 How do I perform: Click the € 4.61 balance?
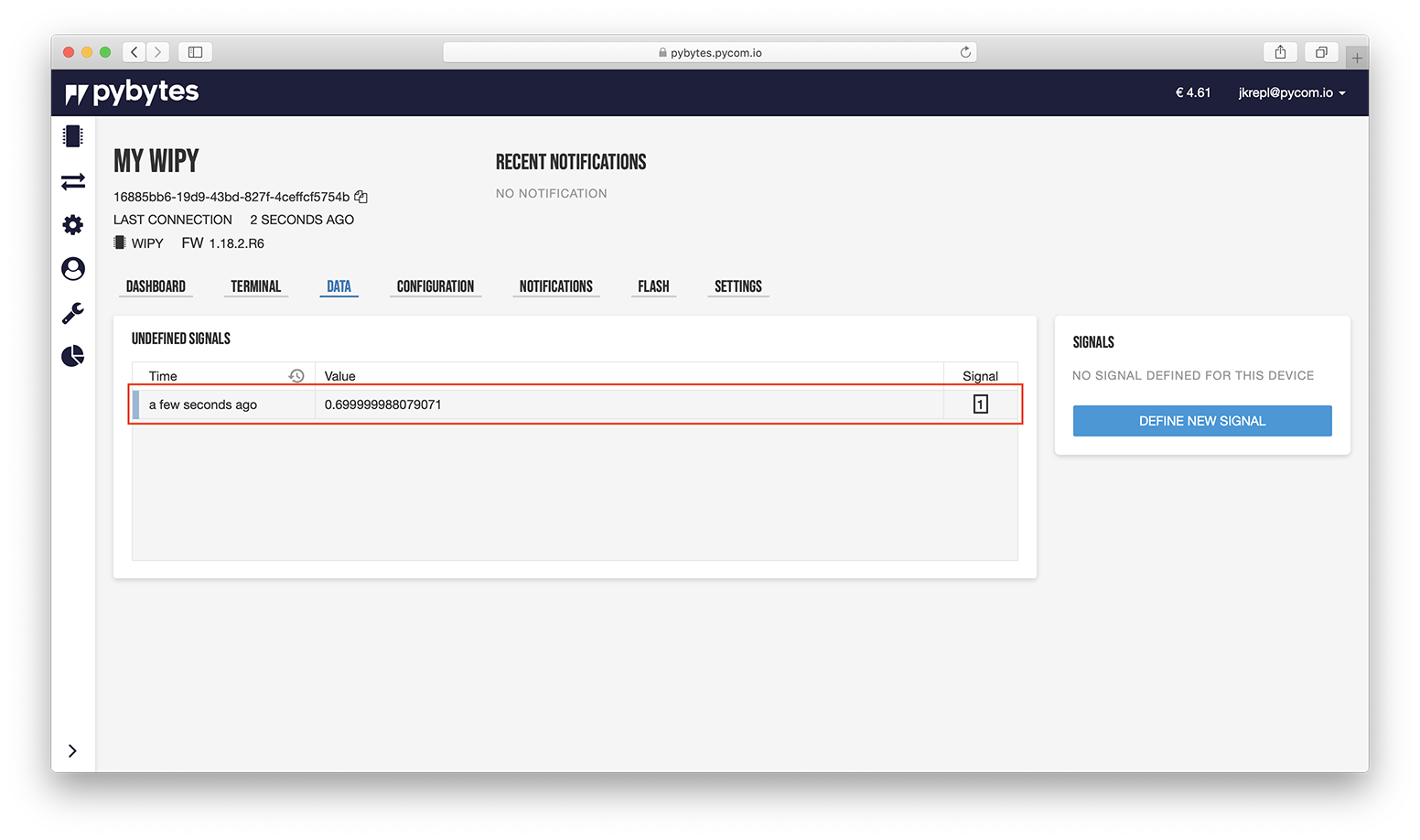[1193, 92]
